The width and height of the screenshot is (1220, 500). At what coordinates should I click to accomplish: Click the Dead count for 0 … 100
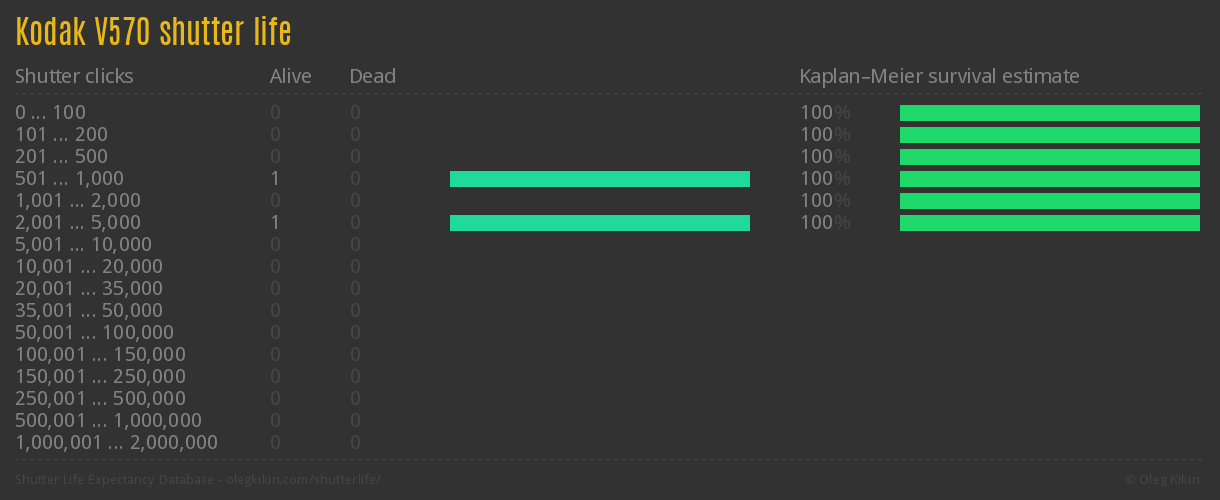[355, 113]
